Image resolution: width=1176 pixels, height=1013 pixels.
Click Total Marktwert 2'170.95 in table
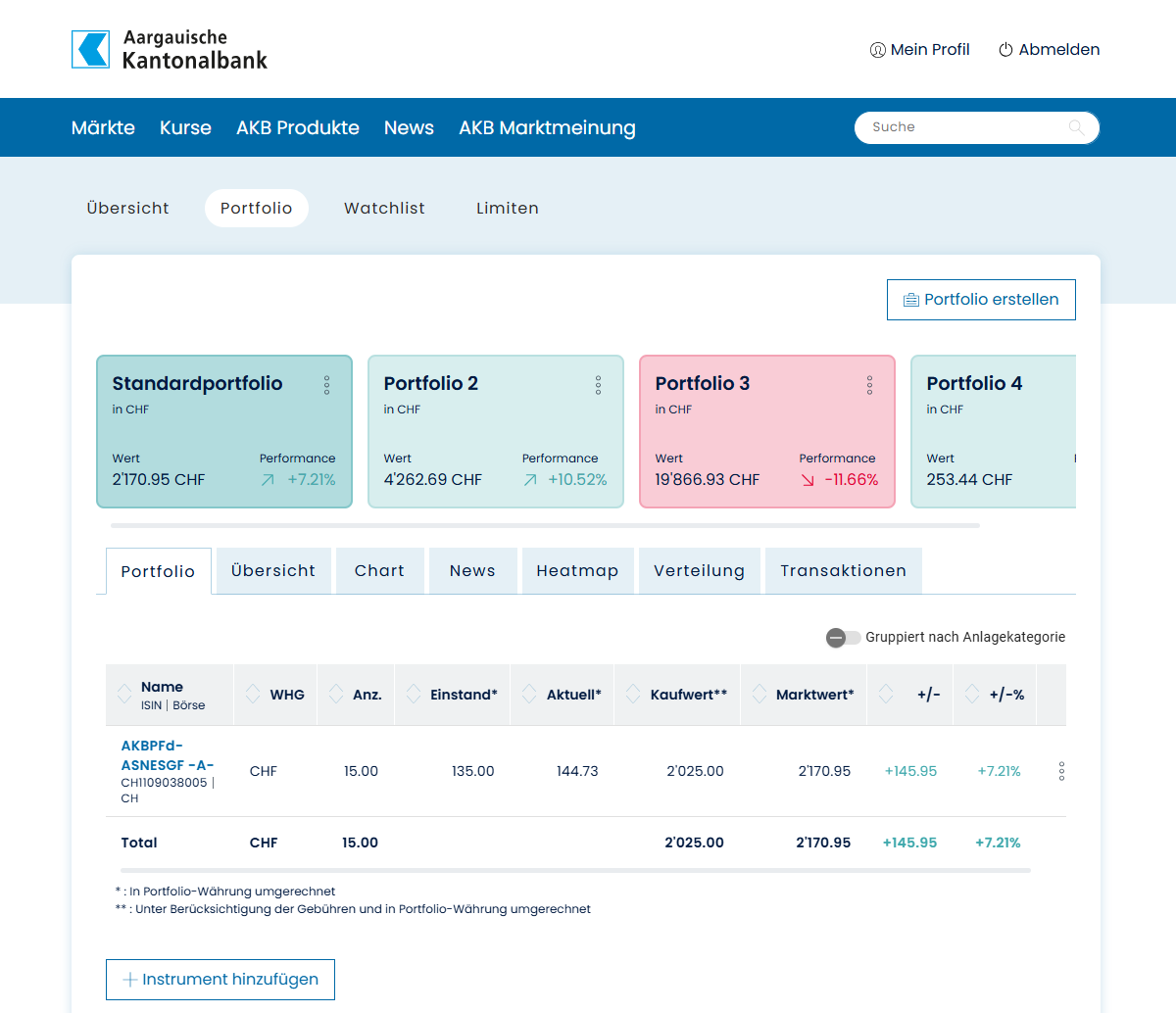coord(823,843)
